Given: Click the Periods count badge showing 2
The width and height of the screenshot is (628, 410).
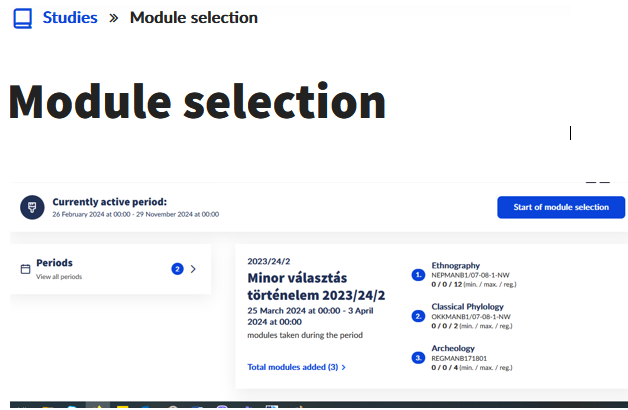Looking at the screenshot, I should pos(177,269).
